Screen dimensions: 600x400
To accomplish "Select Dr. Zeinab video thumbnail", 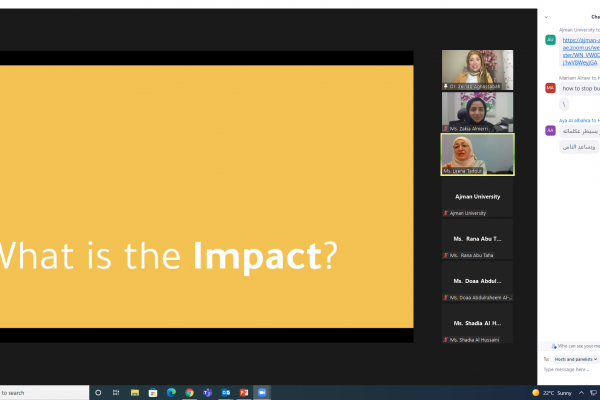I will tap(478, 70).
